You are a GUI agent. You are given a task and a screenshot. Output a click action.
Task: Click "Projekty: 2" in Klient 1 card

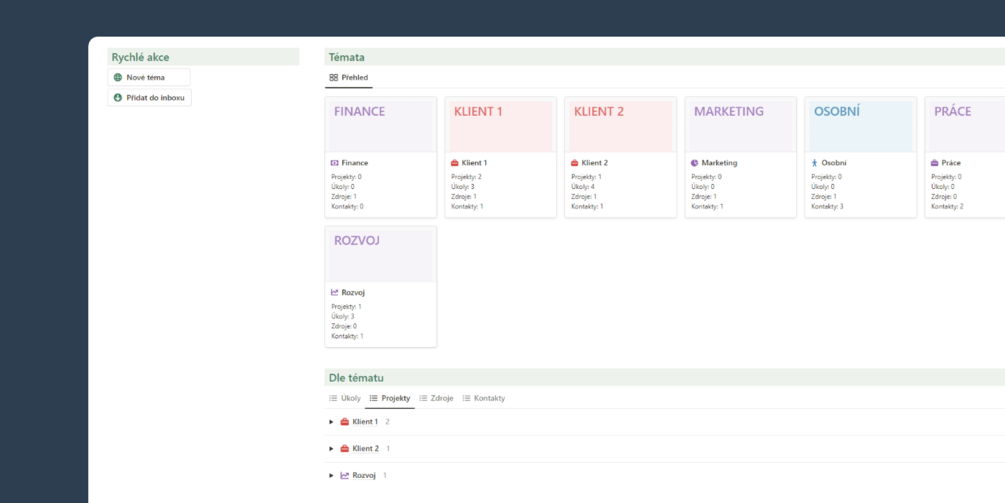466,176
